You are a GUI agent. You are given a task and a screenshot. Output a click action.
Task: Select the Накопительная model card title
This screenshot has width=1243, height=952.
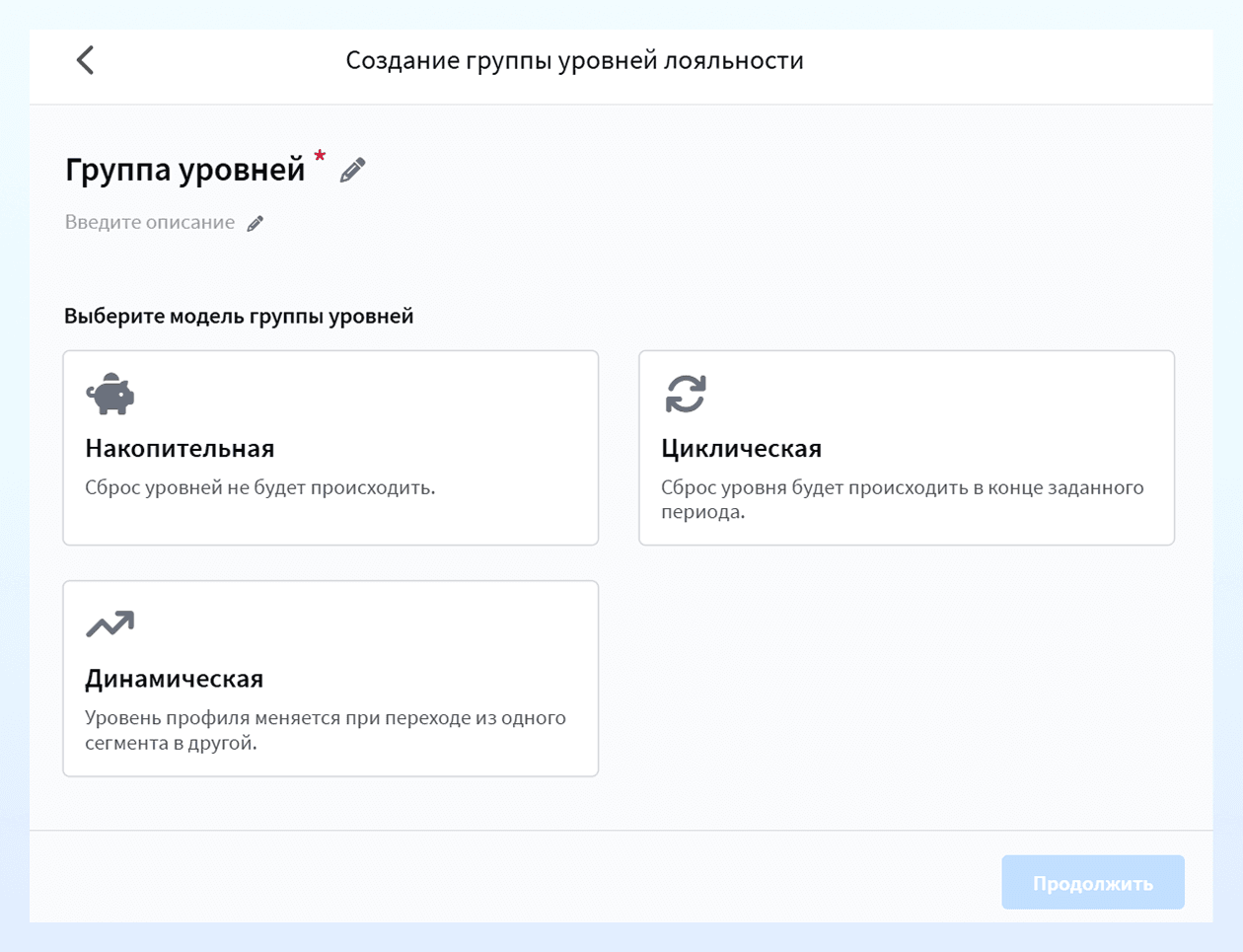coord(180,448)
